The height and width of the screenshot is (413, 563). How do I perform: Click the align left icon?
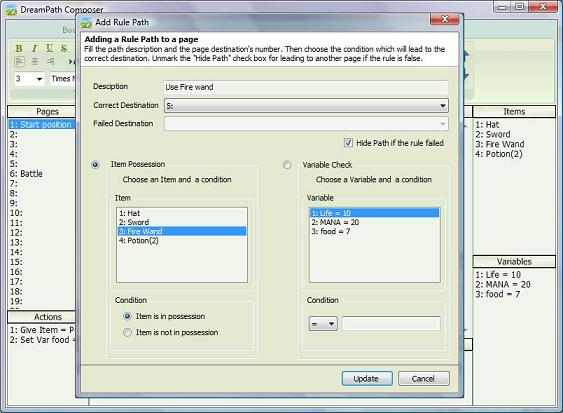coord(19,61)
